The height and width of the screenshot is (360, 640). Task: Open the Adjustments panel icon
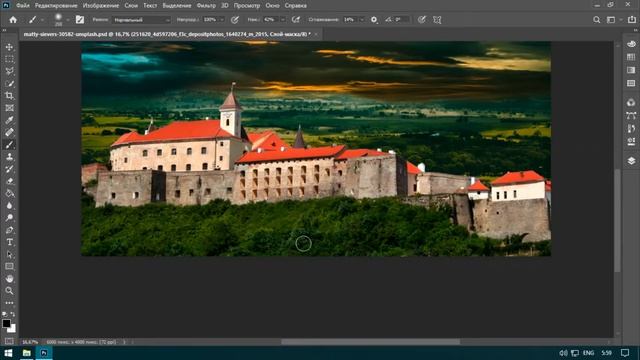631,129
